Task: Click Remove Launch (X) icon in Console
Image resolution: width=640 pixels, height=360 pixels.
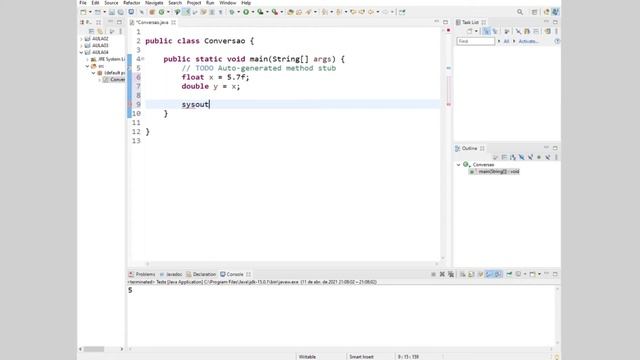Action: (x=442, y=274)
